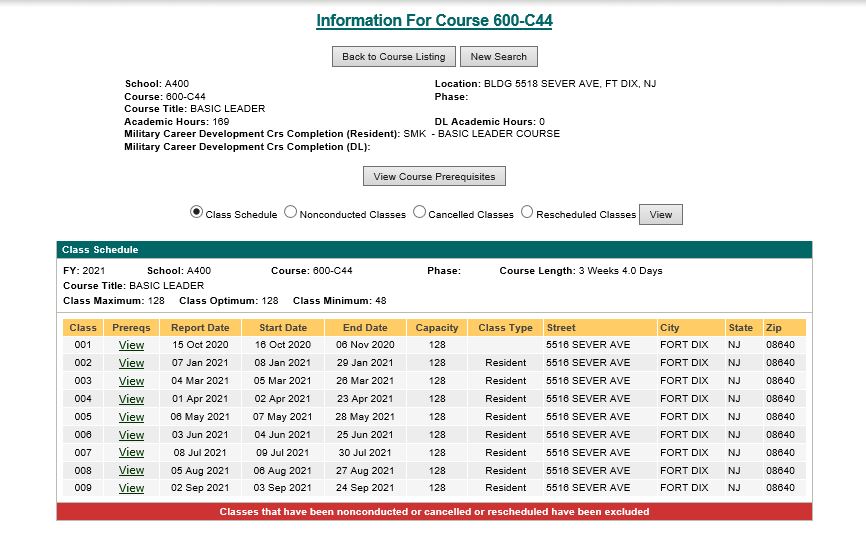
Task: Open prereqs View link for class 004
Action: click(x=131, y=399)
